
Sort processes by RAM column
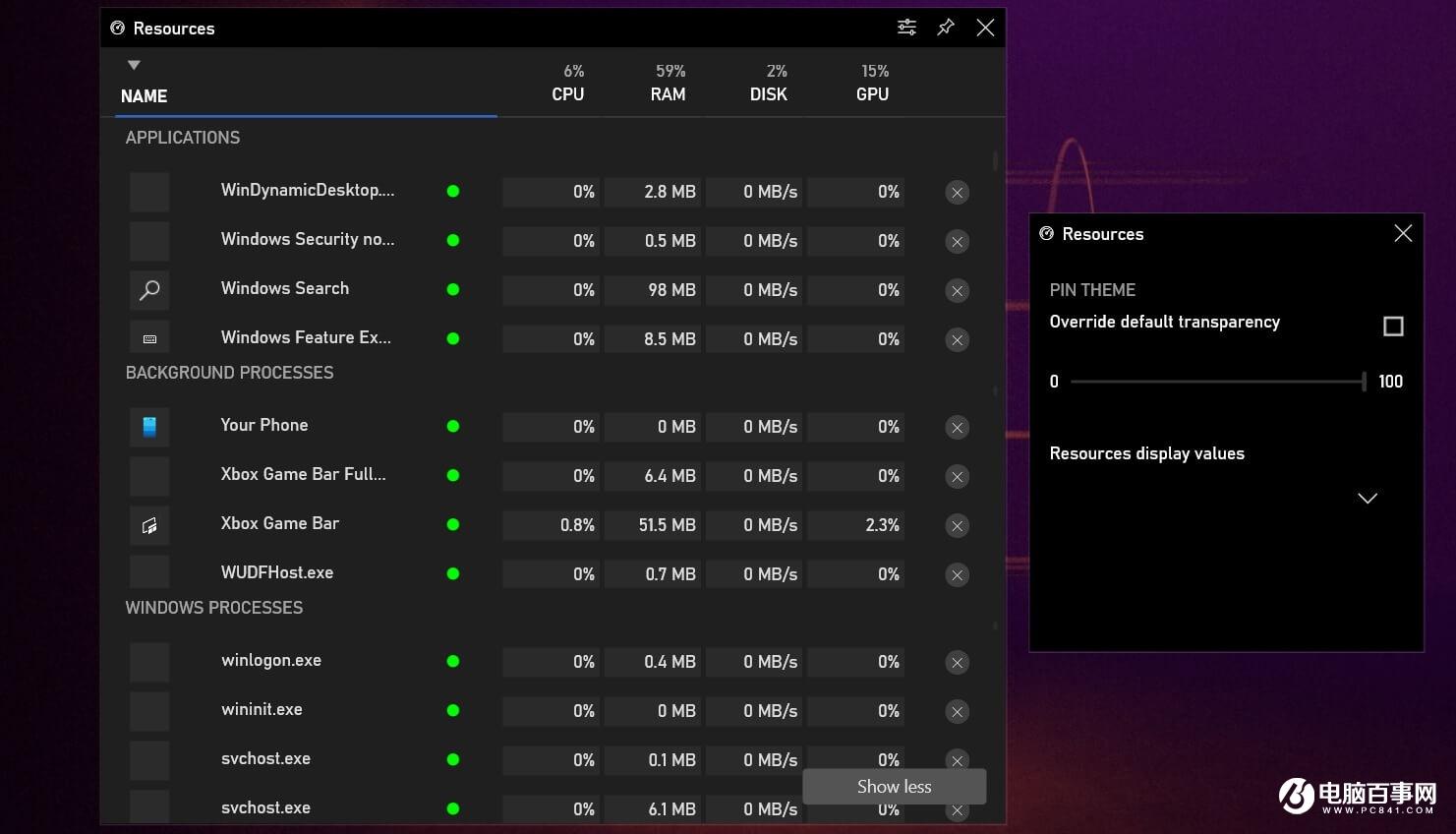(x=668, y=94)
